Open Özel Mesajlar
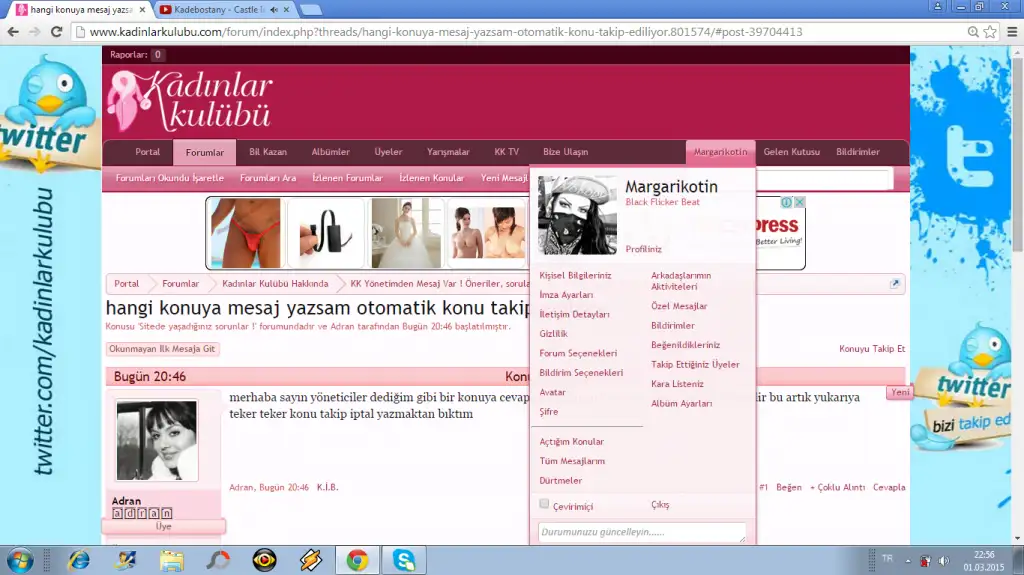Screen dimensions: 1024x575 (x=679, y=306)
